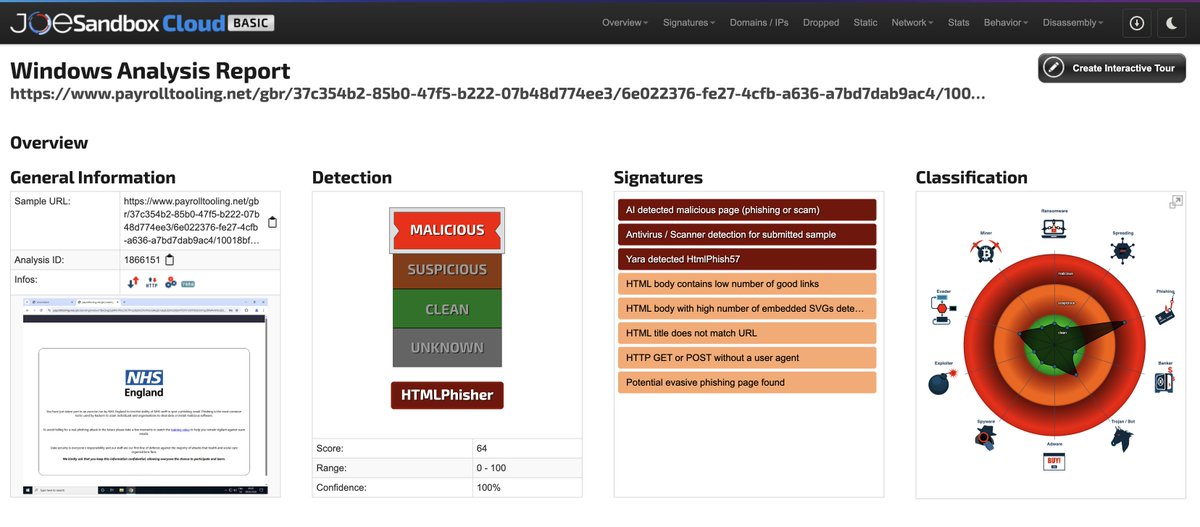
Task: Click the BASIC badge next to logo
Action: pos(251,22)
